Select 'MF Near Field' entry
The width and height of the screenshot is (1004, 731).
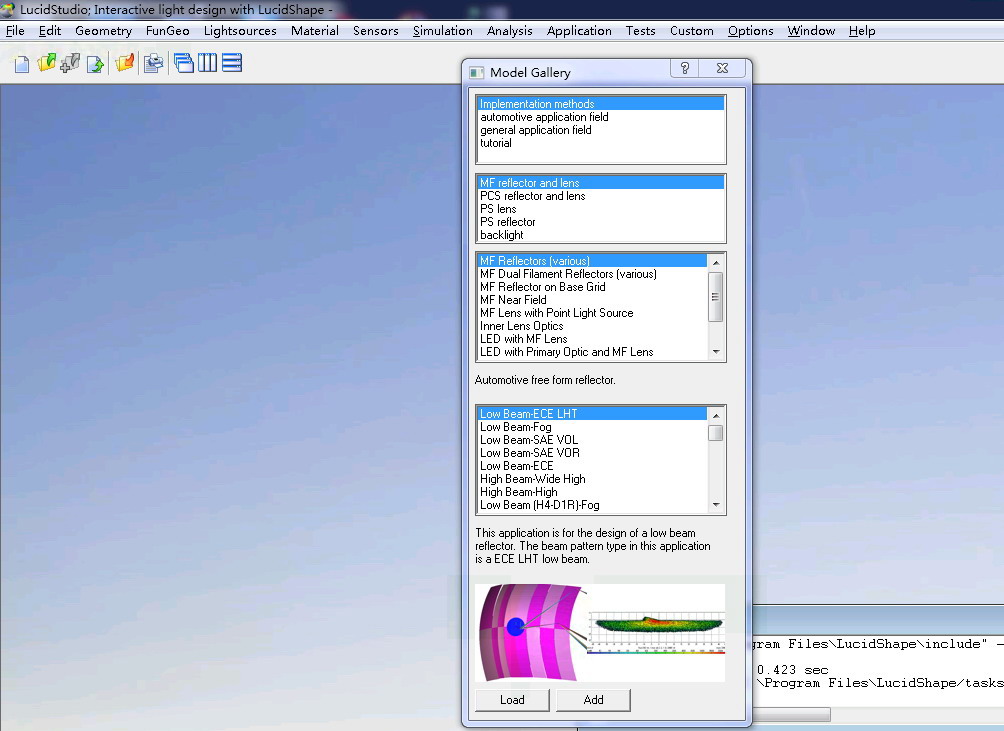pos(592,300)
